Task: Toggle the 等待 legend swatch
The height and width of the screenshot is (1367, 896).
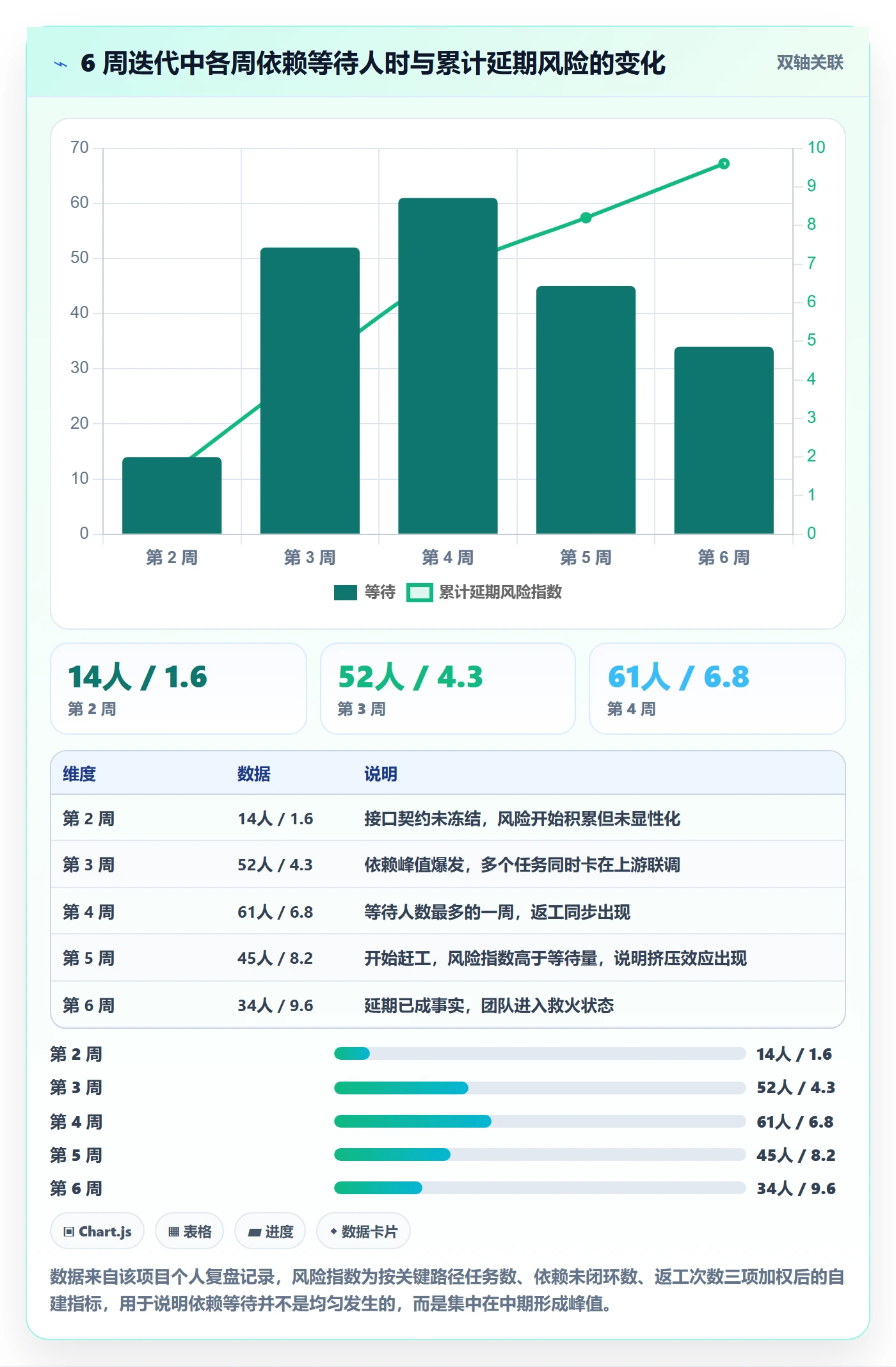Action: (x=346, y=593)
